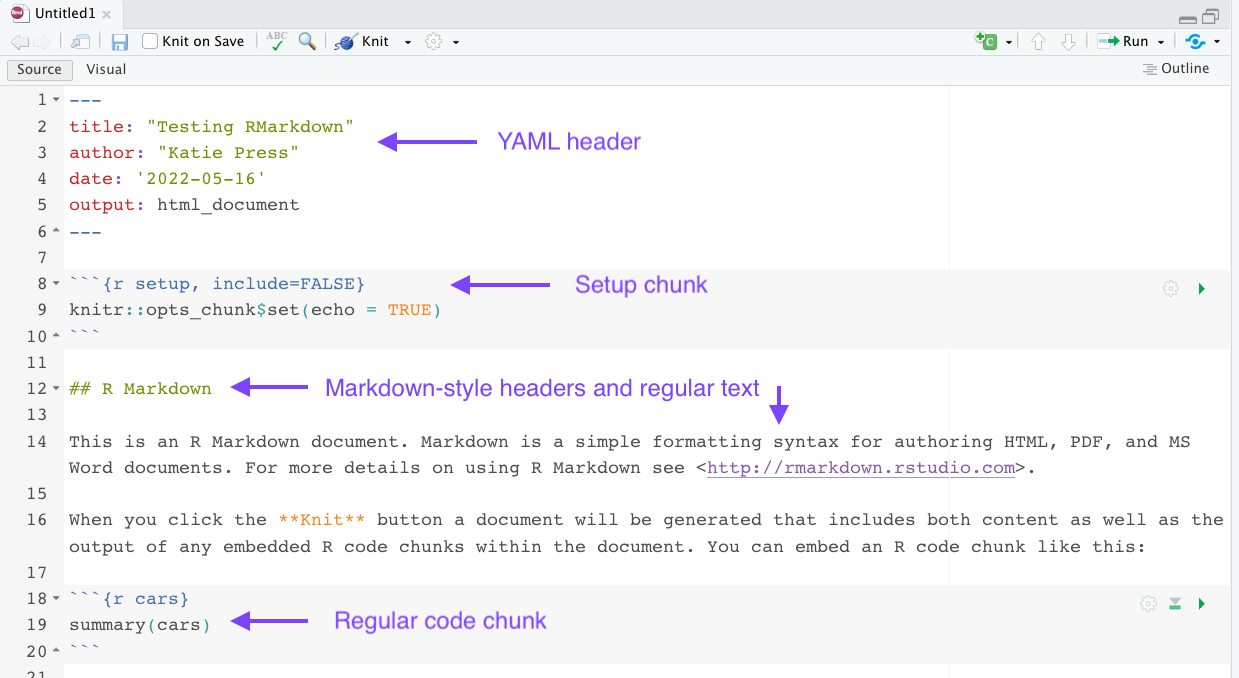Open Find/Replace with magnifier icon
The width and height of the screenshot is (1239, 678).
tap(307, 41)
